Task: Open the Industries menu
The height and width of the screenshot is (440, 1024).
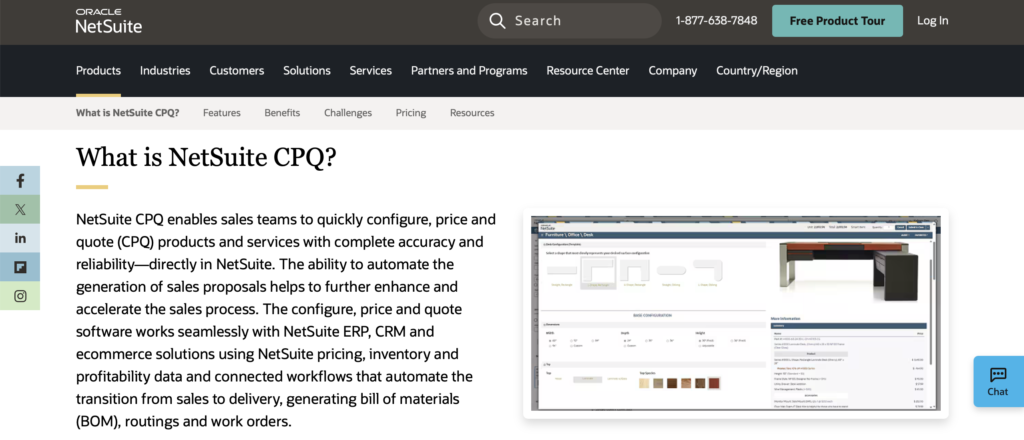Action: [165, 71]
